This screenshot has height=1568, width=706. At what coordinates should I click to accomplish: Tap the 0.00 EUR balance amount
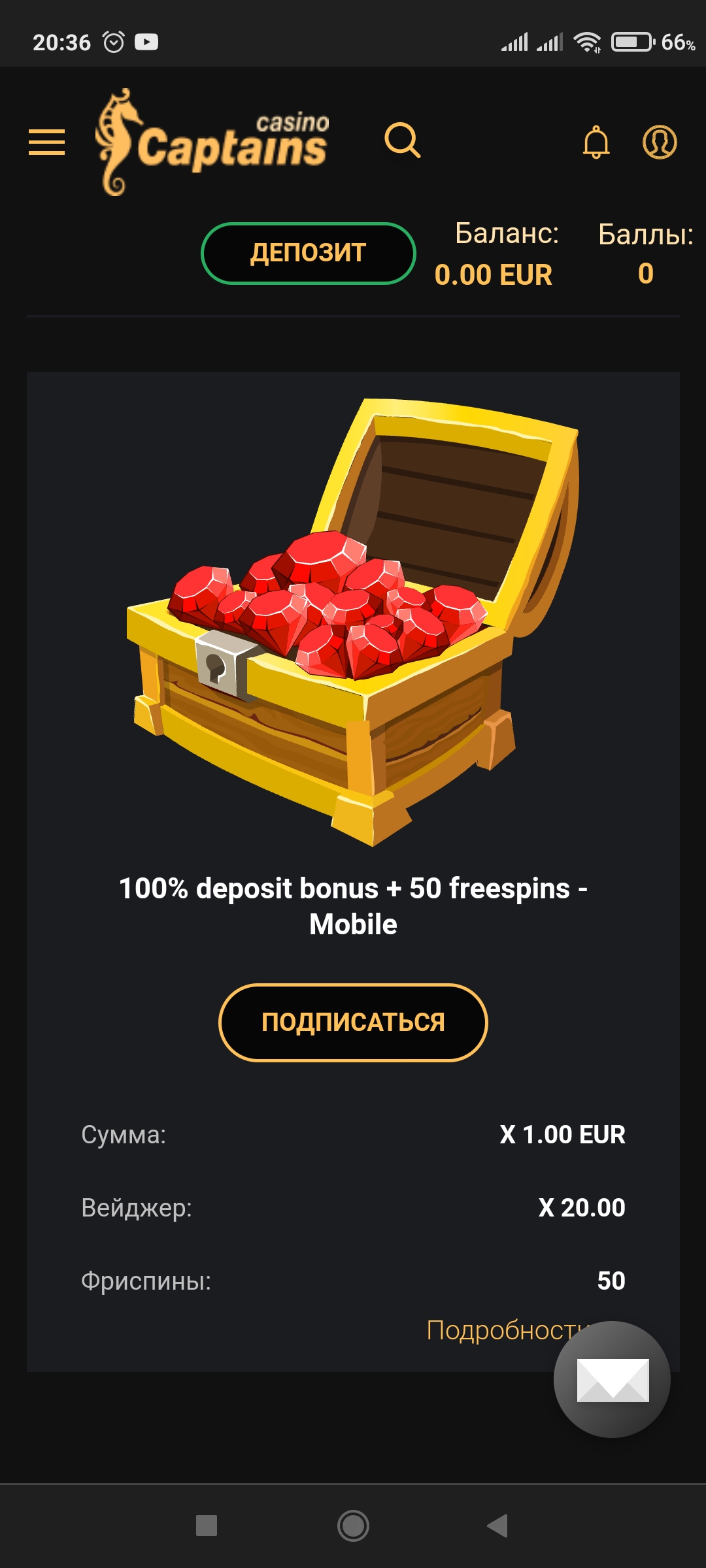[494, 274]
